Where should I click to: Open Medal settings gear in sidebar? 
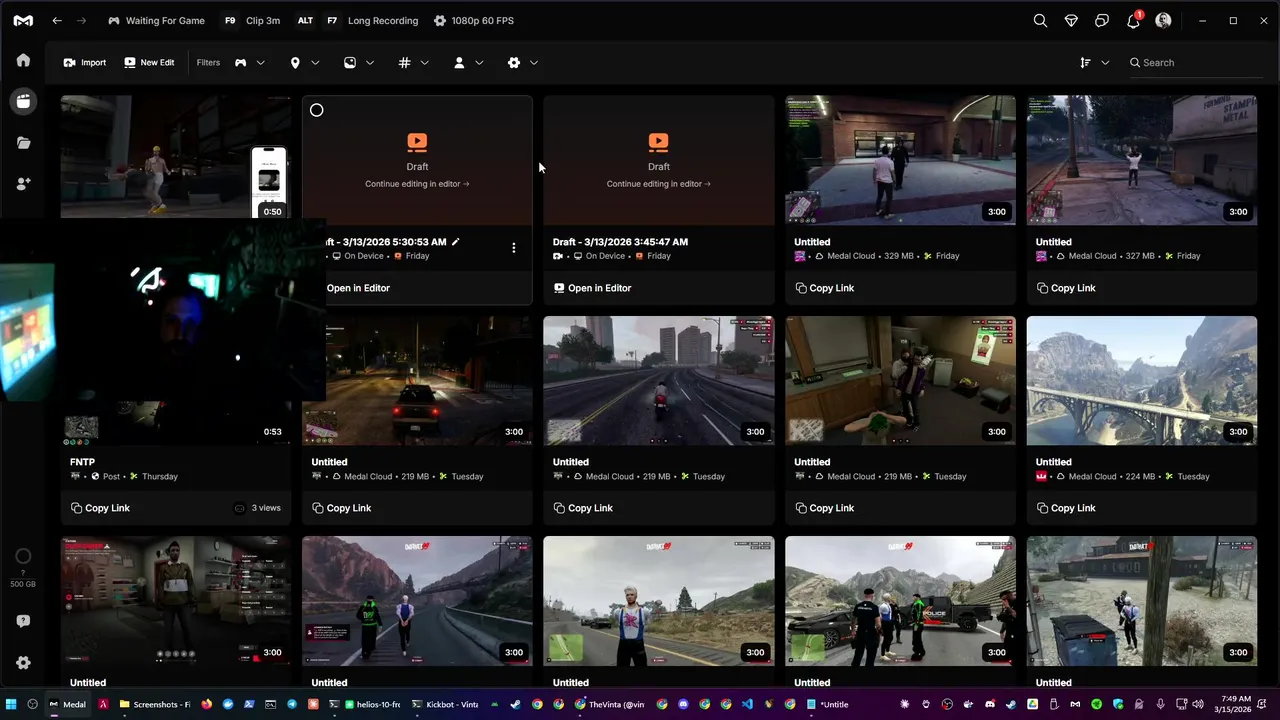[23, 662]
